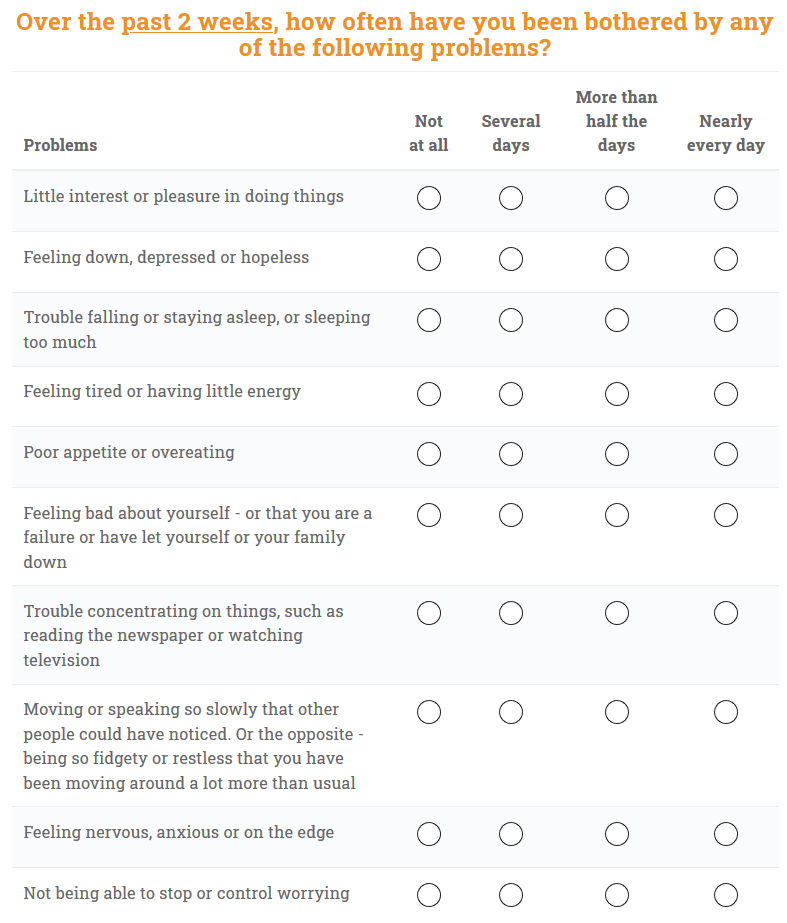Select 'Nearly every day' for little interest or pleasure

(726, 198)
